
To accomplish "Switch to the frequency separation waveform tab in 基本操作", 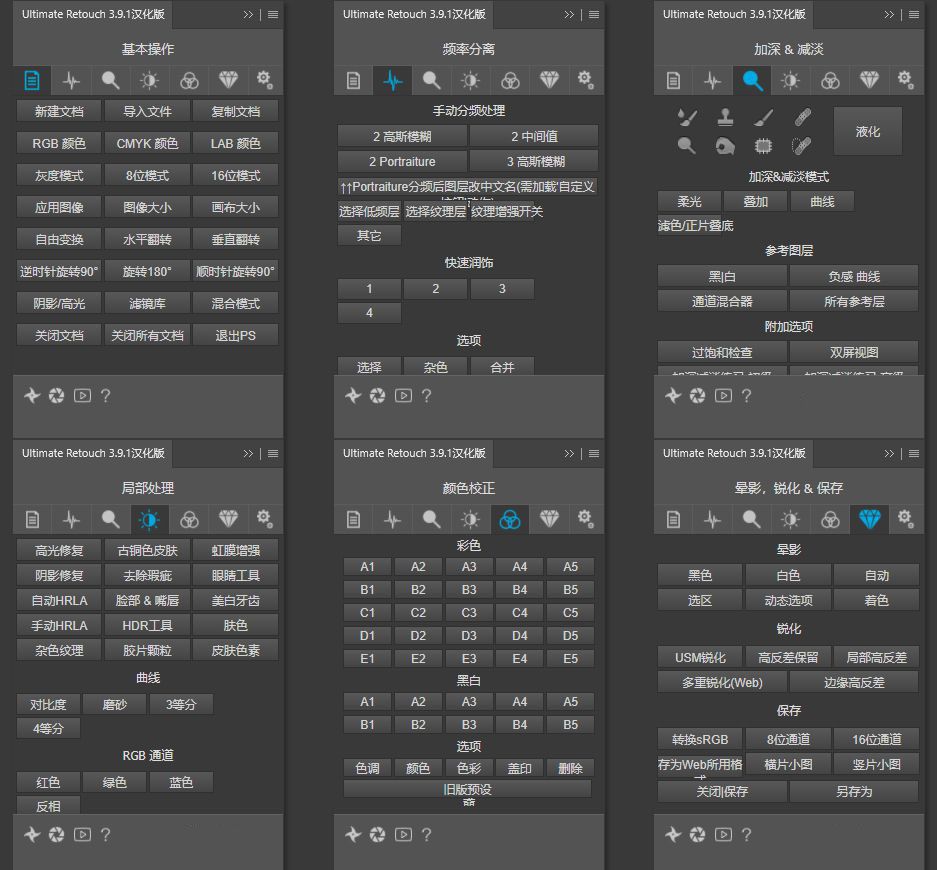I will (x=70, y=80).
